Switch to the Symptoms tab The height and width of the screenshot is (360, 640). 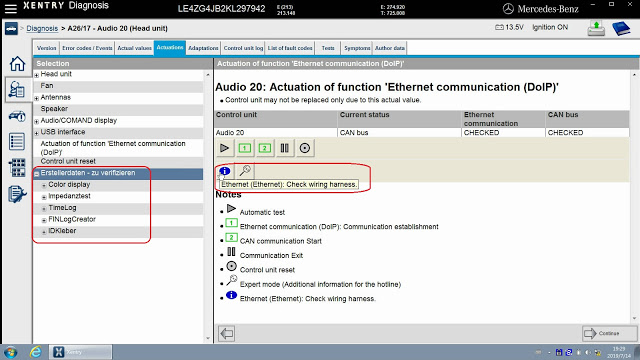pos(357,48)
